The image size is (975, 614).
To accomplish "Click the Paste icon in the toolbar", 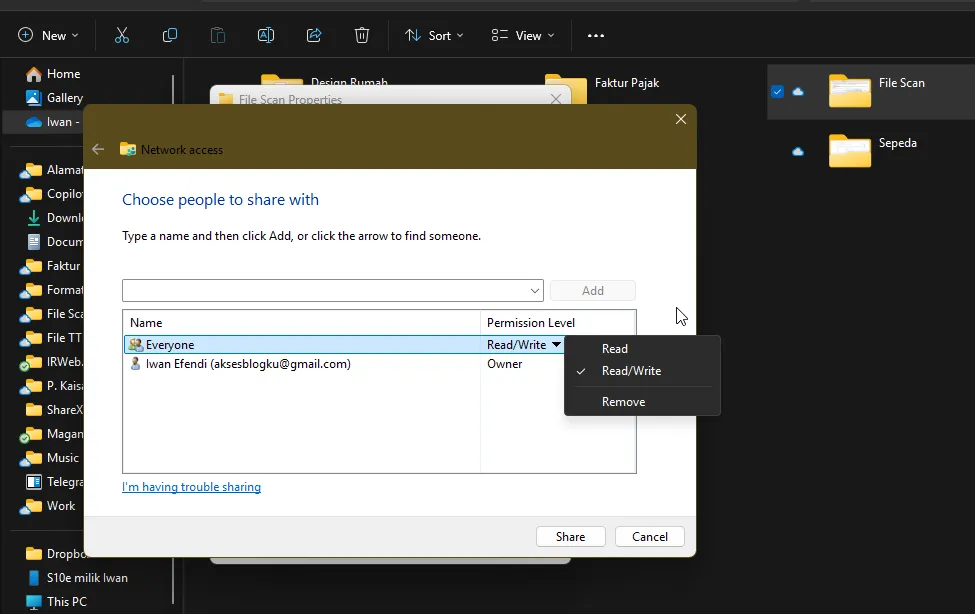I will coord(218,35).
